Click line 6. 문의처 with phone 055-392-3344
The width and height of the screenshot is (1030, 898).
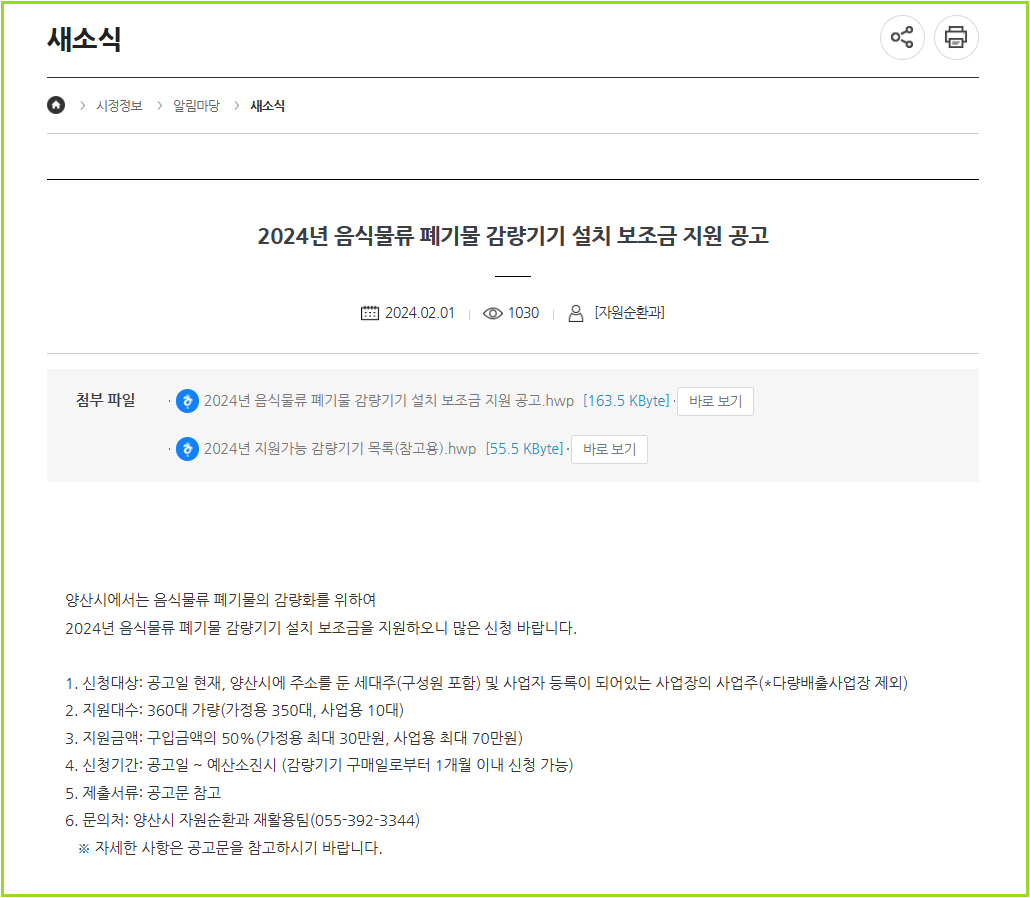pyautogui.click(x=242, y=820)
